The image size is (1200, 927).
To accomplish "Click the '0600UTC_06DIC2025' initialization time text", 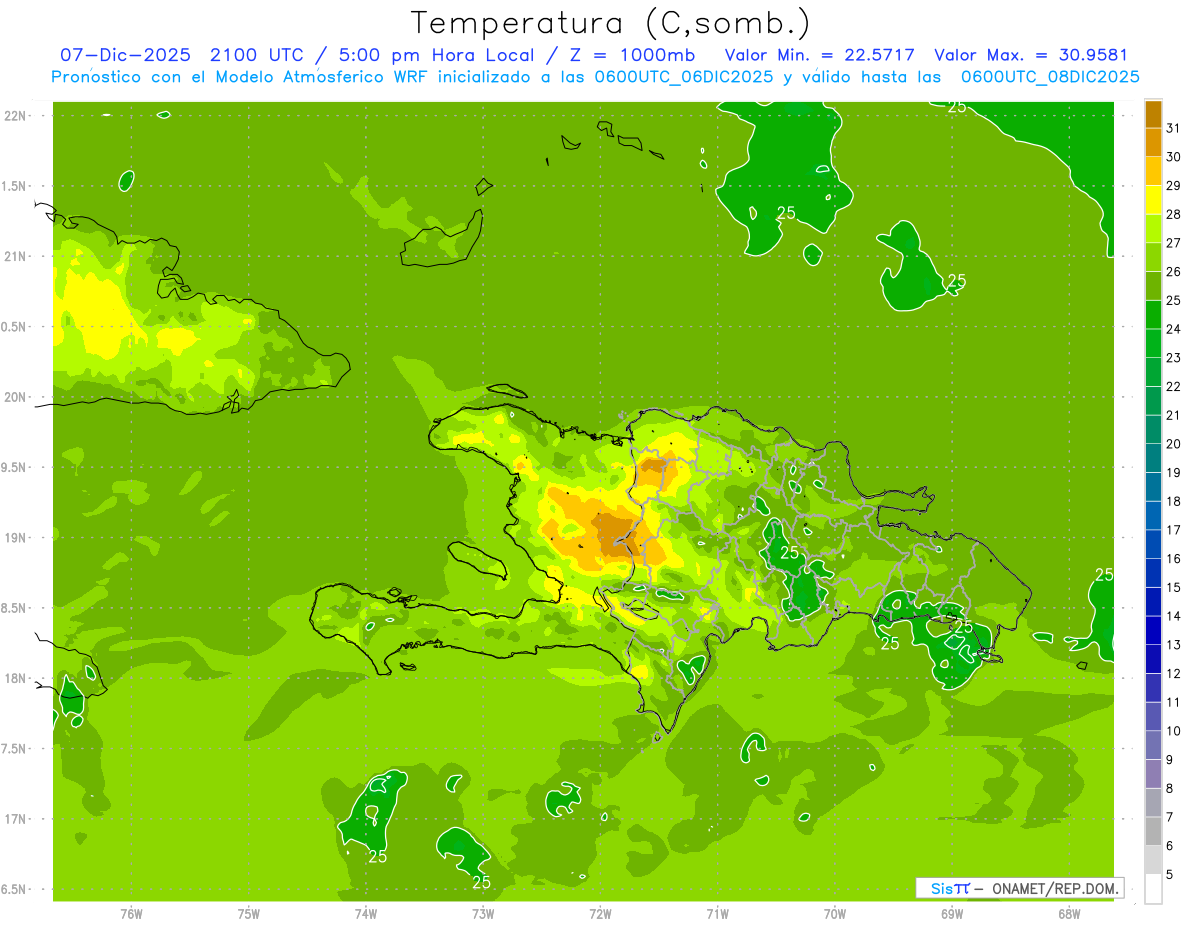I will (679, 77).
